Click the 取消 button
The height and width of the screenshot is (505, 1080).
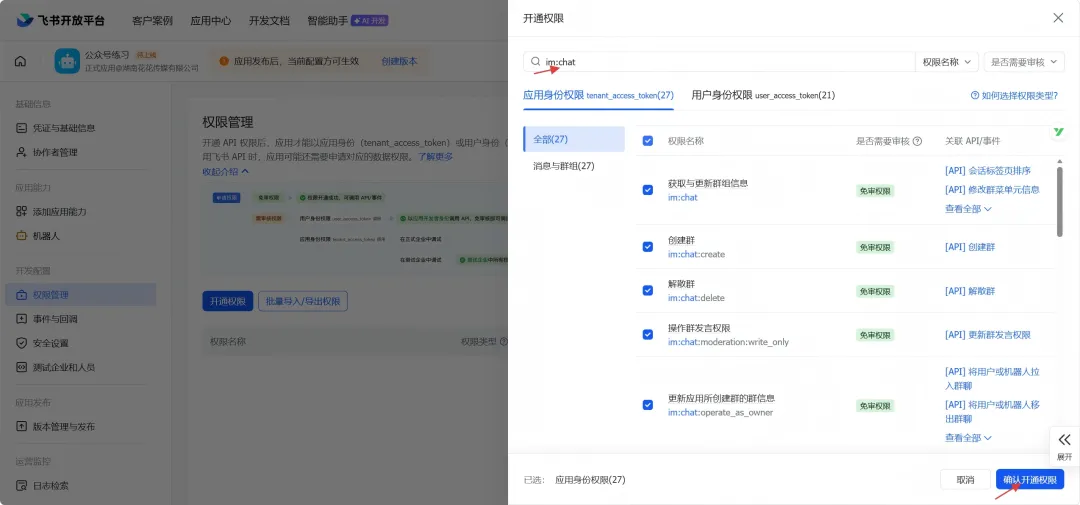click(965, 480)
